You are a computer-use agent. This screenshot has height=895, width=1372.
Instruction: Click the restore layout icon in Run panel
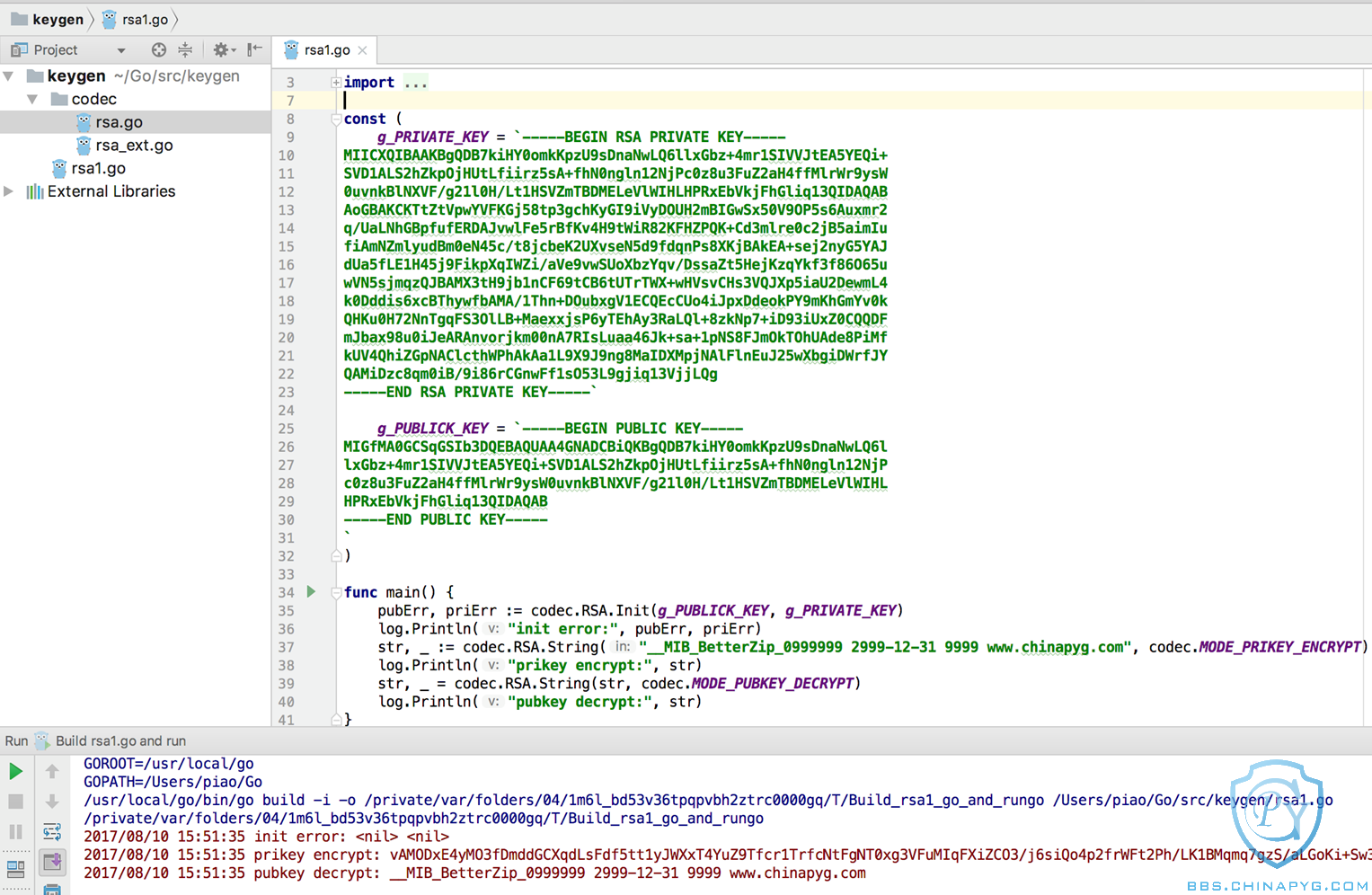(x=15, y=868)
